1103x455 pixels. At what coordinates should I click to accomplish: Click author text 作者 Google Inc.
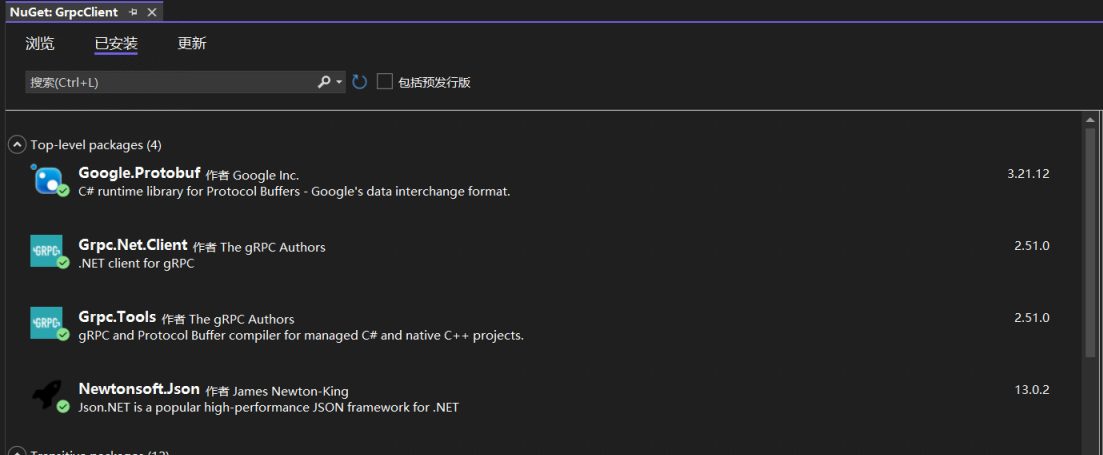pyautogui.click(x=253, y=176)
